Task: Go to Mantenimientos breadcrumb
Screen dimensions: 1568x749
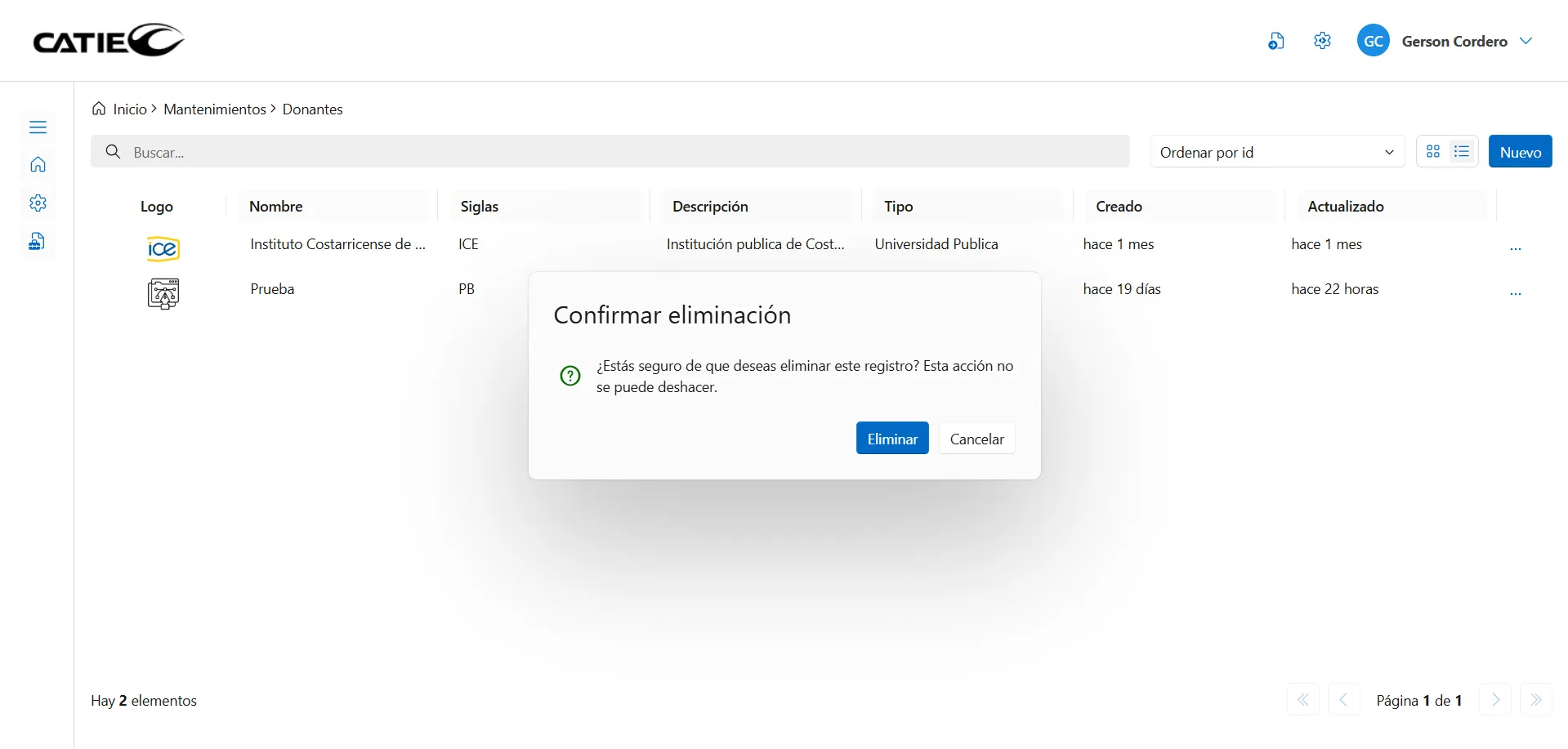Action: point(214,109)
